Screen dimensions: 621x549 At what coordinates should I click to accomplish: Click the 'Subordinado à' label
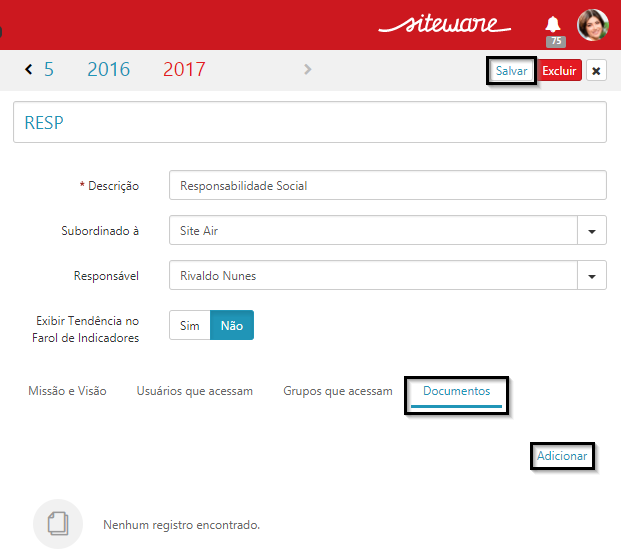click(100, 231)
